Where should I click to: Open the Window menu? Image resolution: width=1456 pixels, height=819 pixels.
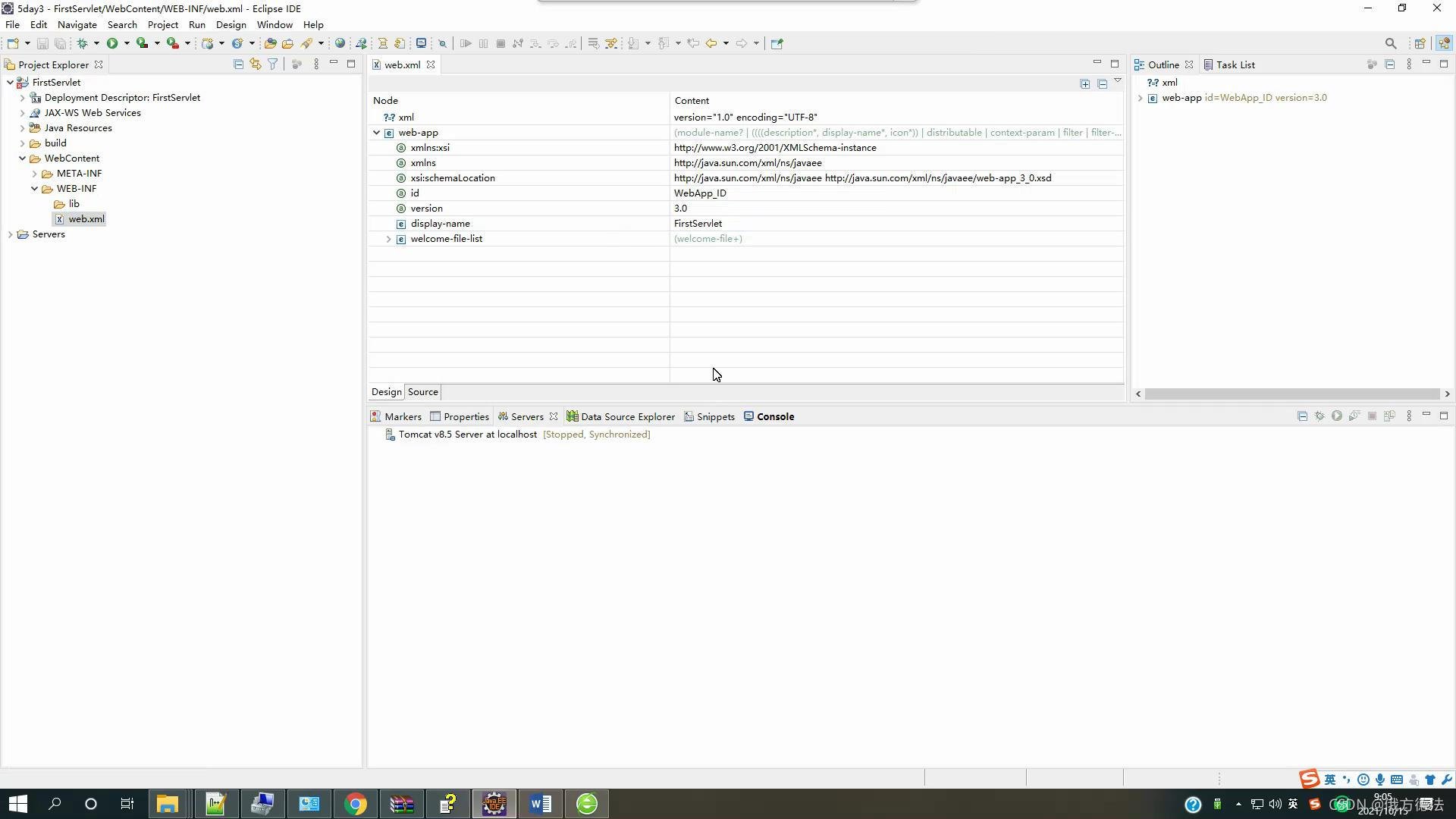pos(275,24)
